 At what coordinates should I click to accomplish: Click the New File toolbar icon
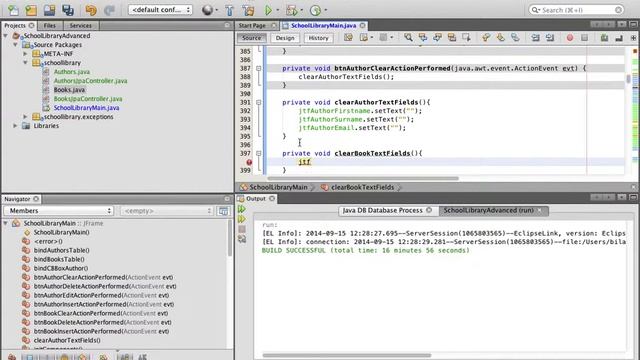coord(13,10)
